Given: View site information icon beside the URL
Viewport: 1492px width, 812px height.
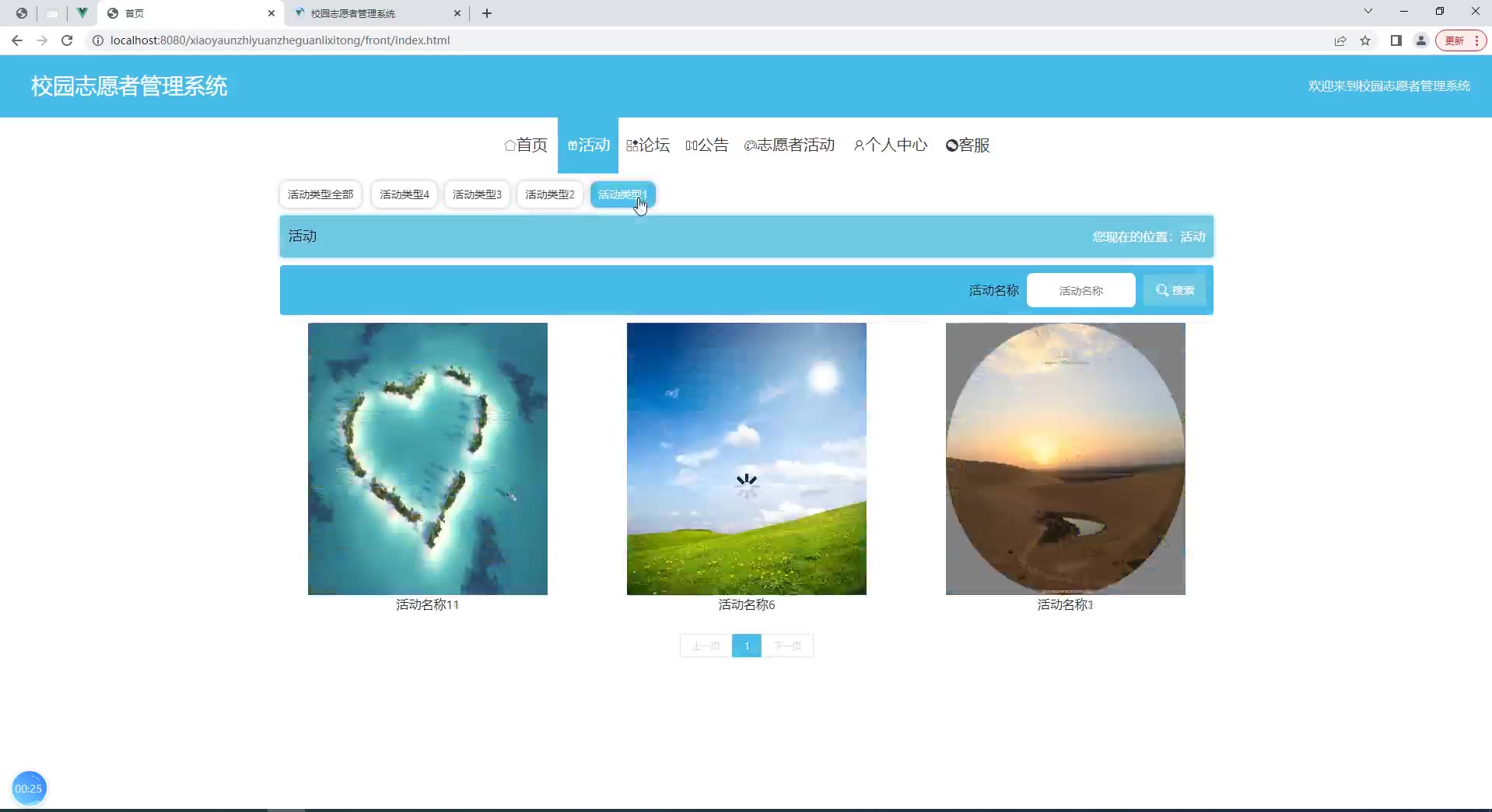Looking at the screenshot, I should 98,40.
